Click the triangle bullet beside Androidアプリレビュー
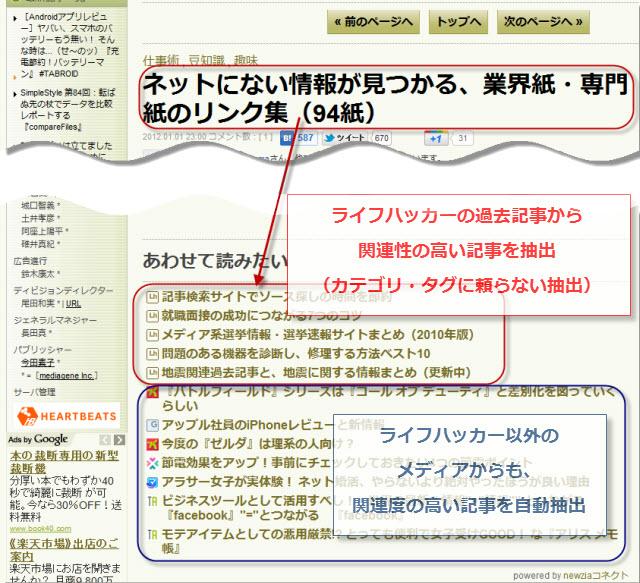640x583 pixels. 15,18
